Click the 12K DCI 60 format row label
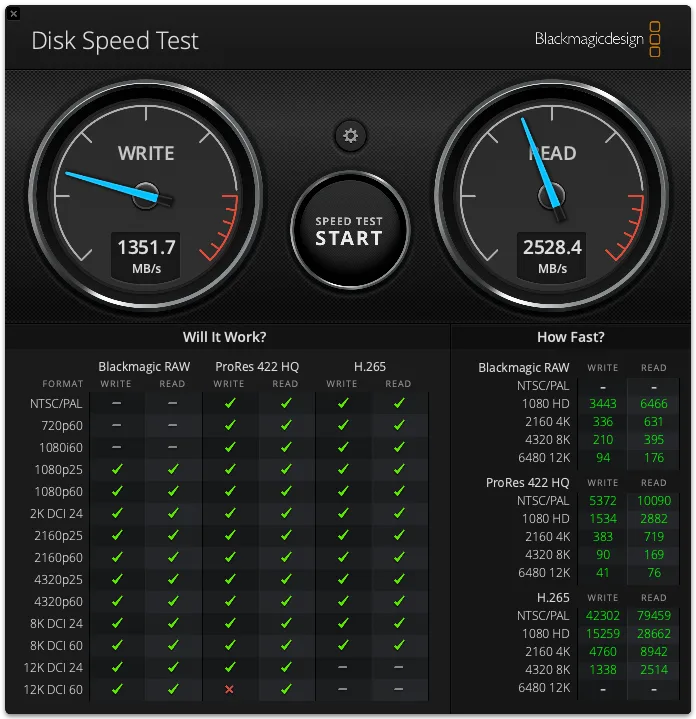 coord(53,690)
